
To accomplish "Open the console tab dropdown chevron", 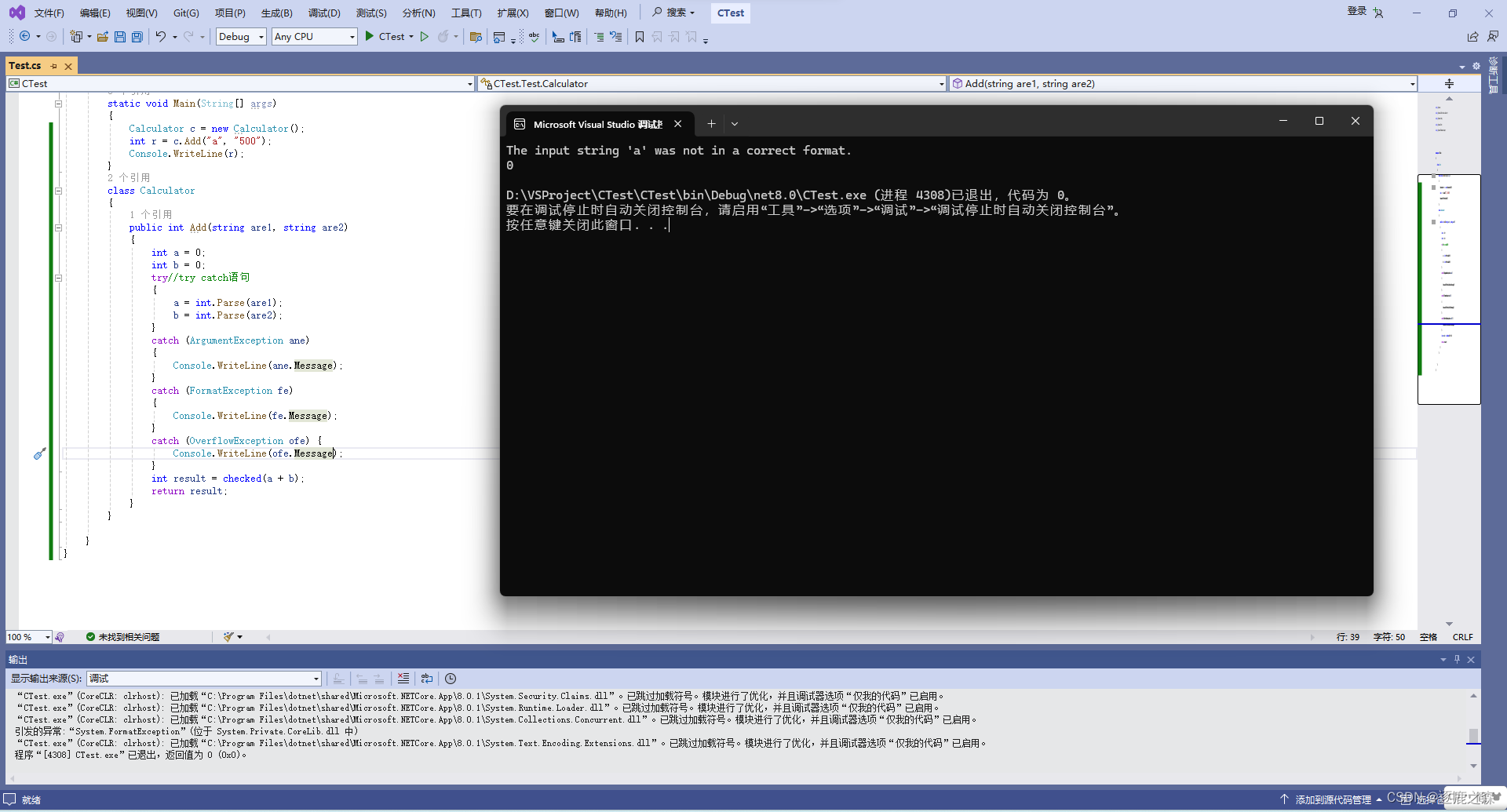I will click(735, 124).
